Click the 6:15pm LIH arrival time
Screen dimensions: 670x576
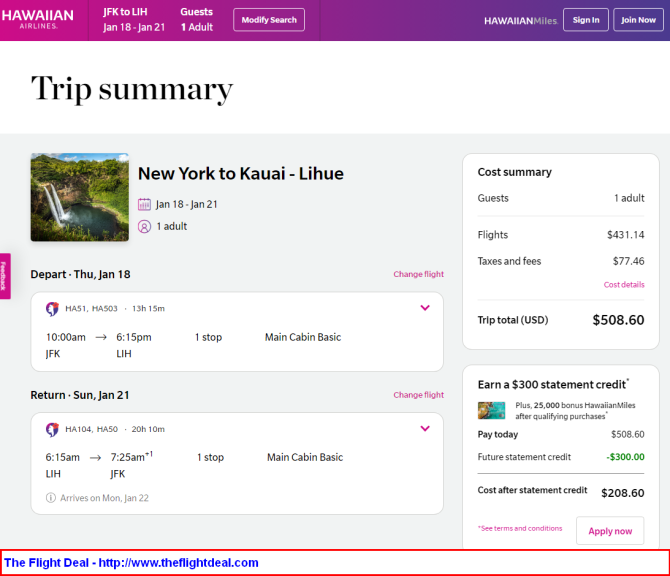coord(134,337)
